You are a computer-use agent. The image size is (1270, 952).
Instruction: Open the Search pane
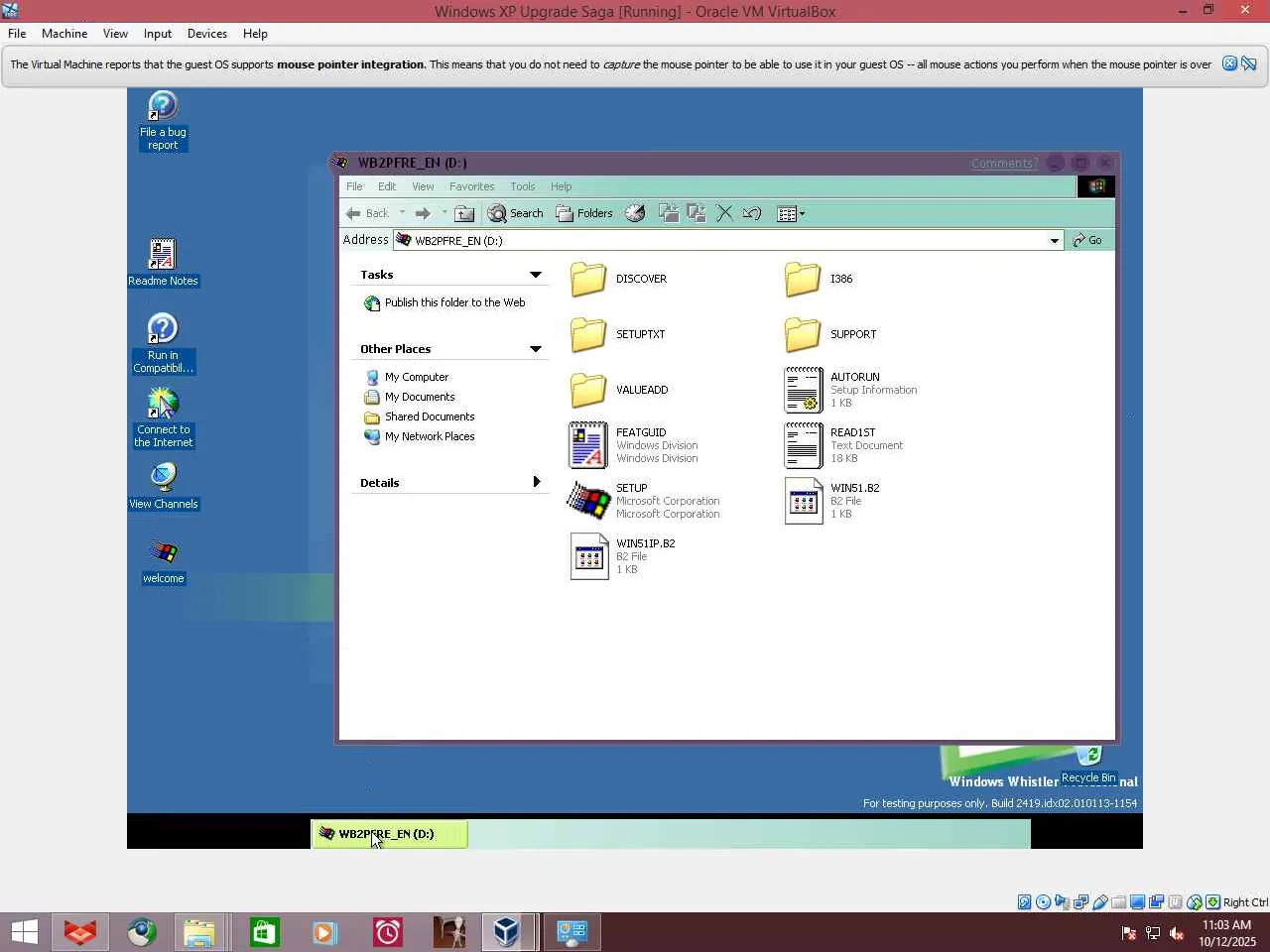point(515,213)
